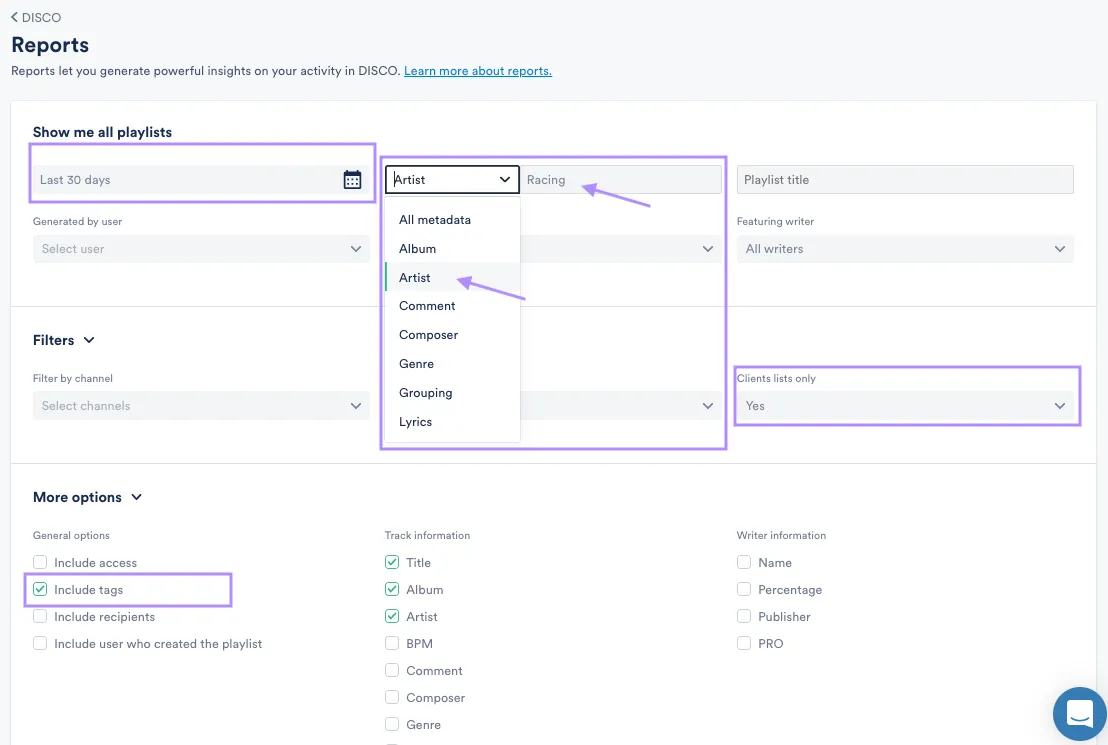Click the calendar icon in date field
Screen dimensions: 1108x745
click(352, 180)
